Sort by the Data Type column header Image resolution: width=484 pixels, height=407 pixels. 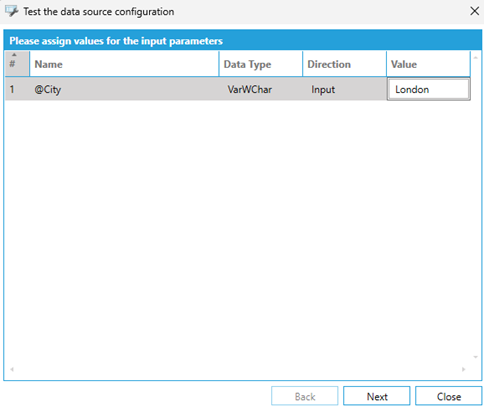[x=261, y=64]
